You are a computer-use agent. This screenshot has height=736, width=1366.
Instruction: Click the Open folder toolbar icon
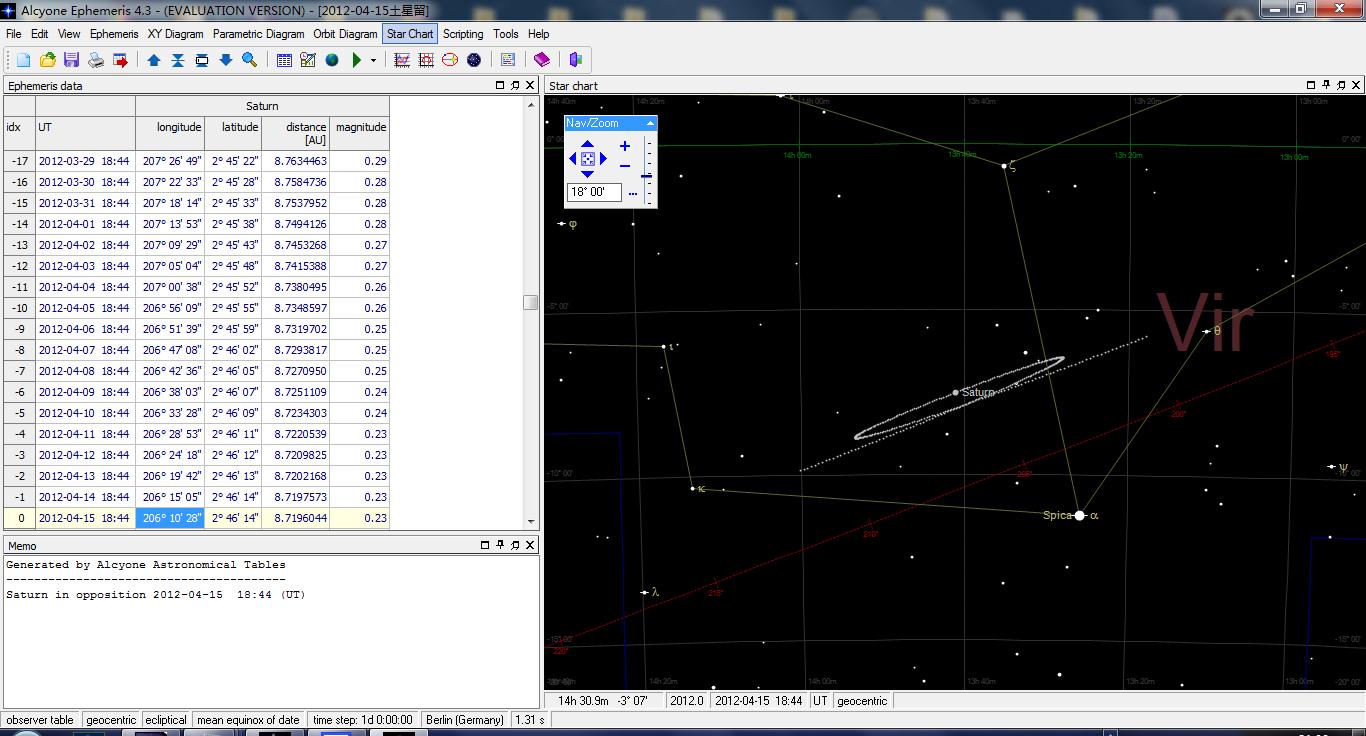[47, 60]
